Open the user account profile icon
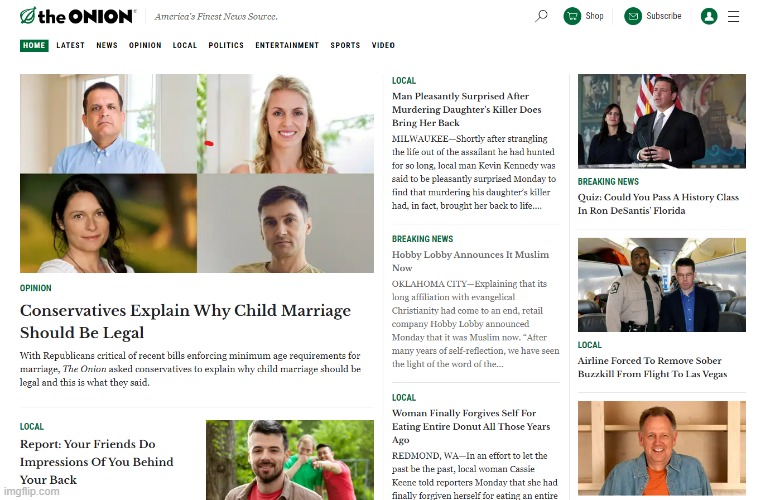This screenshot has height=500, width=780. (709, 16)
